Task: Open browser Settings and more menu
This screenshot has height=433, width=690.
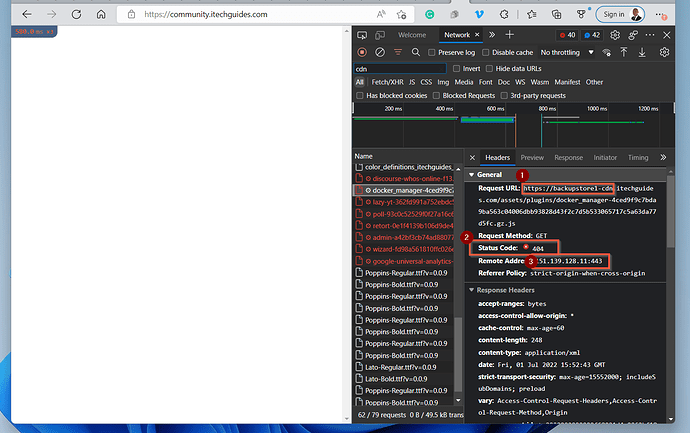Action: pyautogui.click(x=661, y=15)
